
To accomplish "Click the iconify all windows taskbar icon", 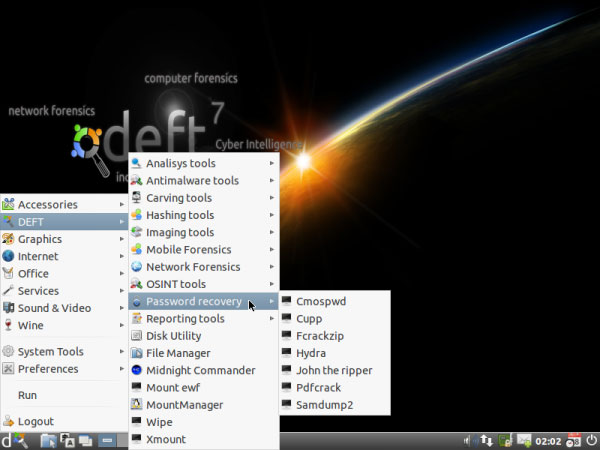I will tap(85, 441).
